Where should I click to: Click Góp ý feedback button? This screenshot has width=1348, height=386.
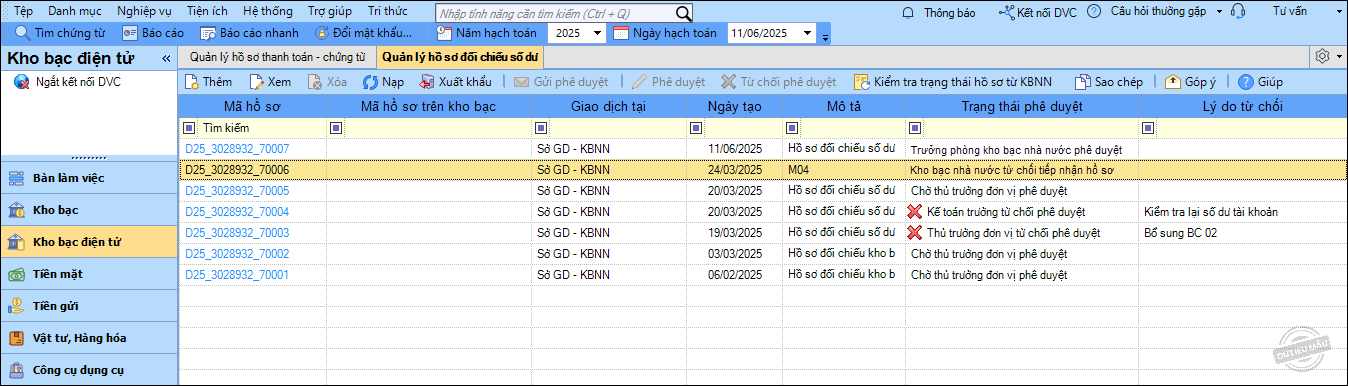(1191, 82)
